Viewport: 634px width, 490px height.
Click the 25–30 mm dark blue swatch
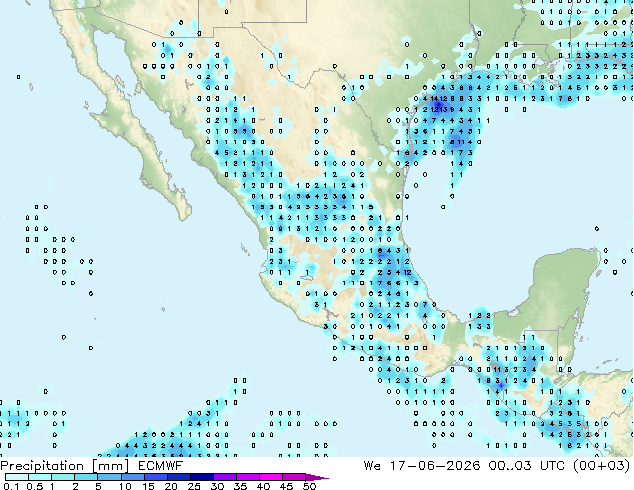202,477
